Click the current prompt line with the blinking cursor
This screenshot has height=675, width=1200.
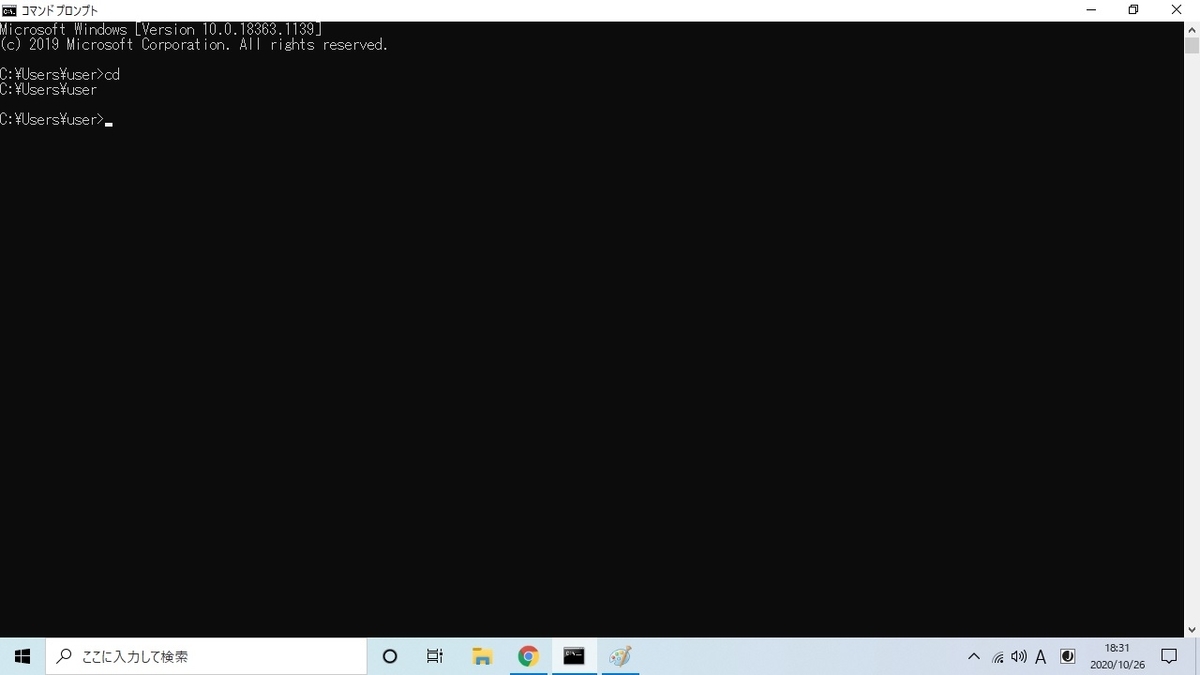56,120
